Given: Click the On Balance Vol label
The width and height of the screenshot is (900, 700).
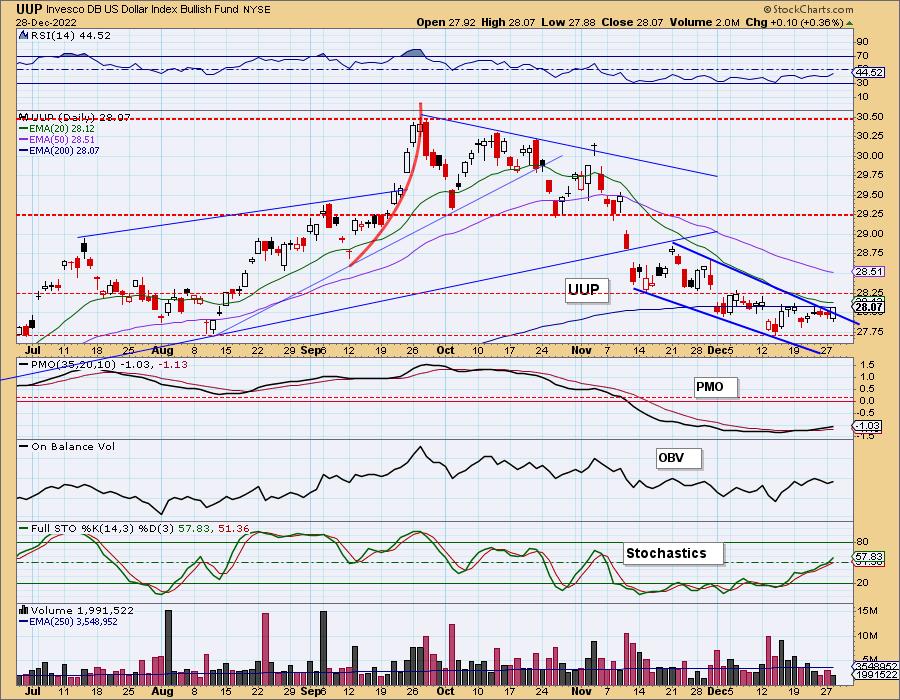Looking at the screenshot, I should pos(73,446).
